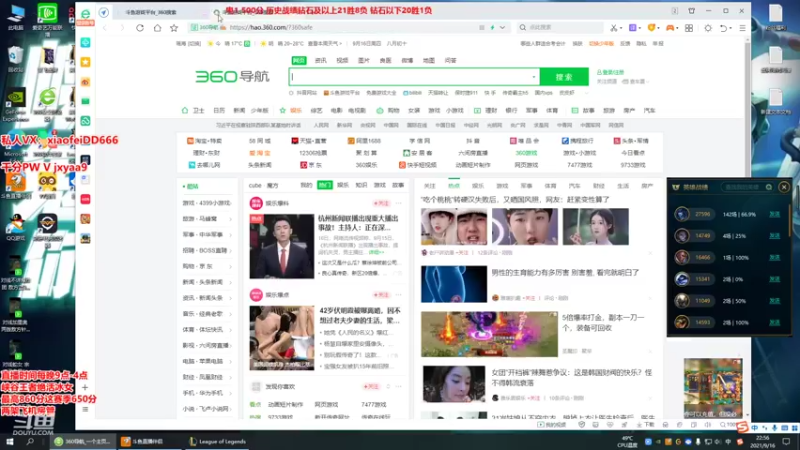Switch to League of Legends taskbar button
This screenshot has height=450, width=800.
click(x=217, y=442)
